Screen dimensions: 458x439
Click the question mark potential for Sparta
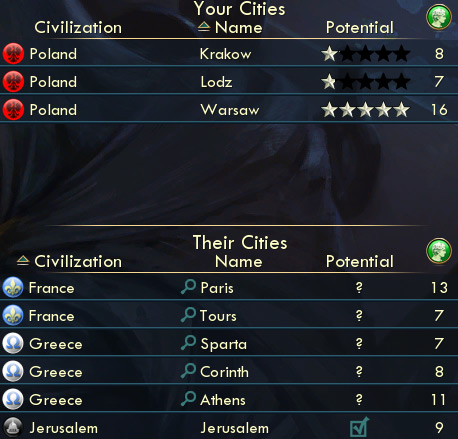[x=359, y=343]
